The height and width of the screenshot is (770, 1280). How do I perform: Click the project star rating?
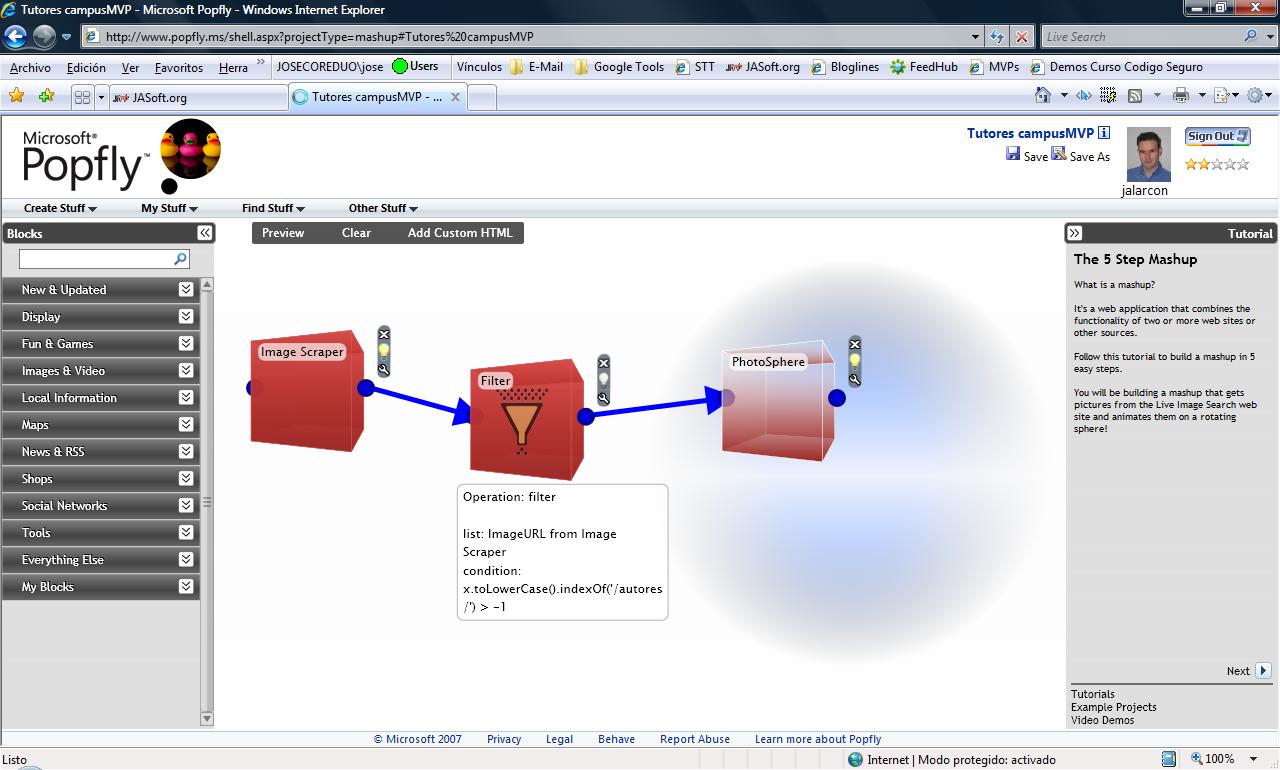1217,164
